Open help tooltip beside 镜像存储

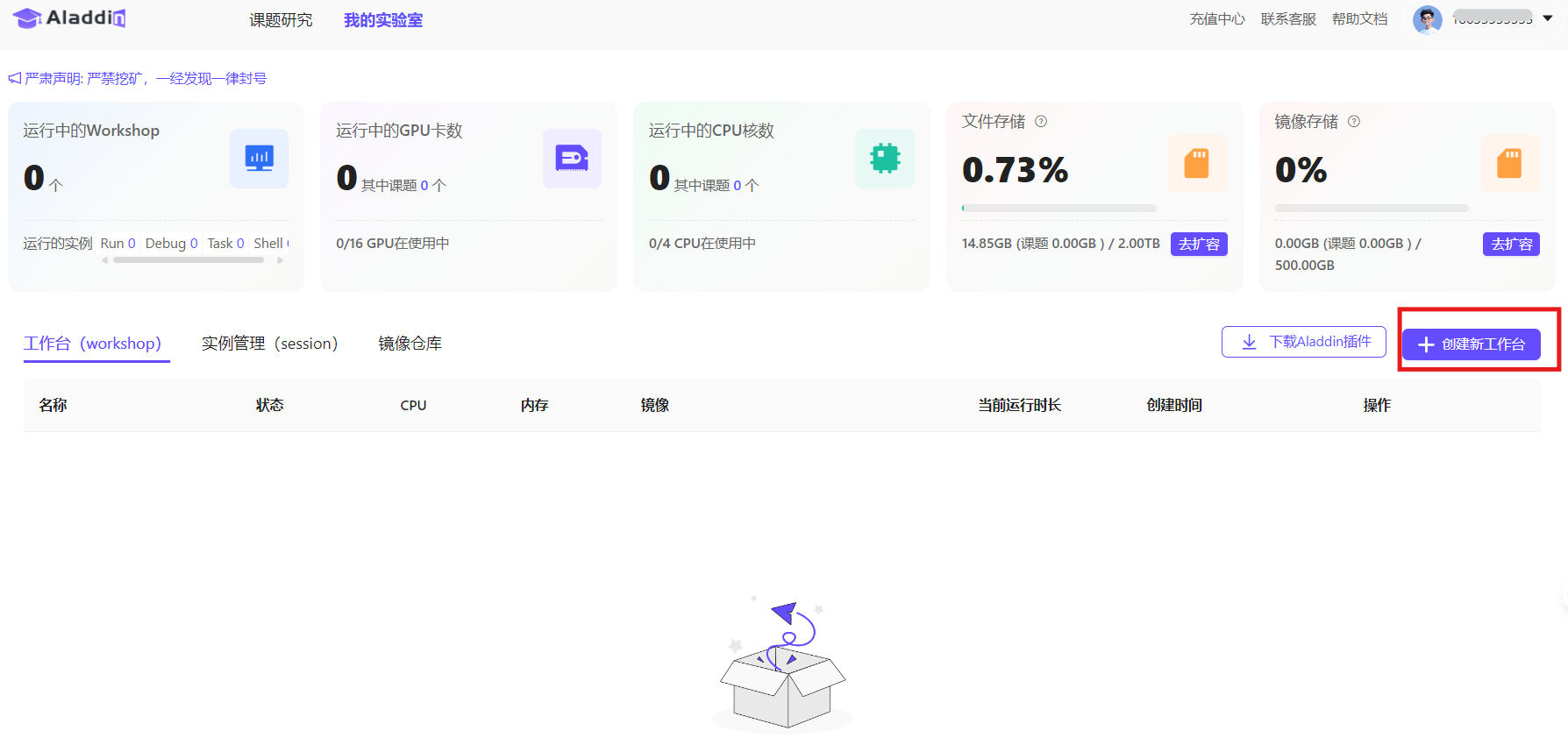(x=1354, y=122)
